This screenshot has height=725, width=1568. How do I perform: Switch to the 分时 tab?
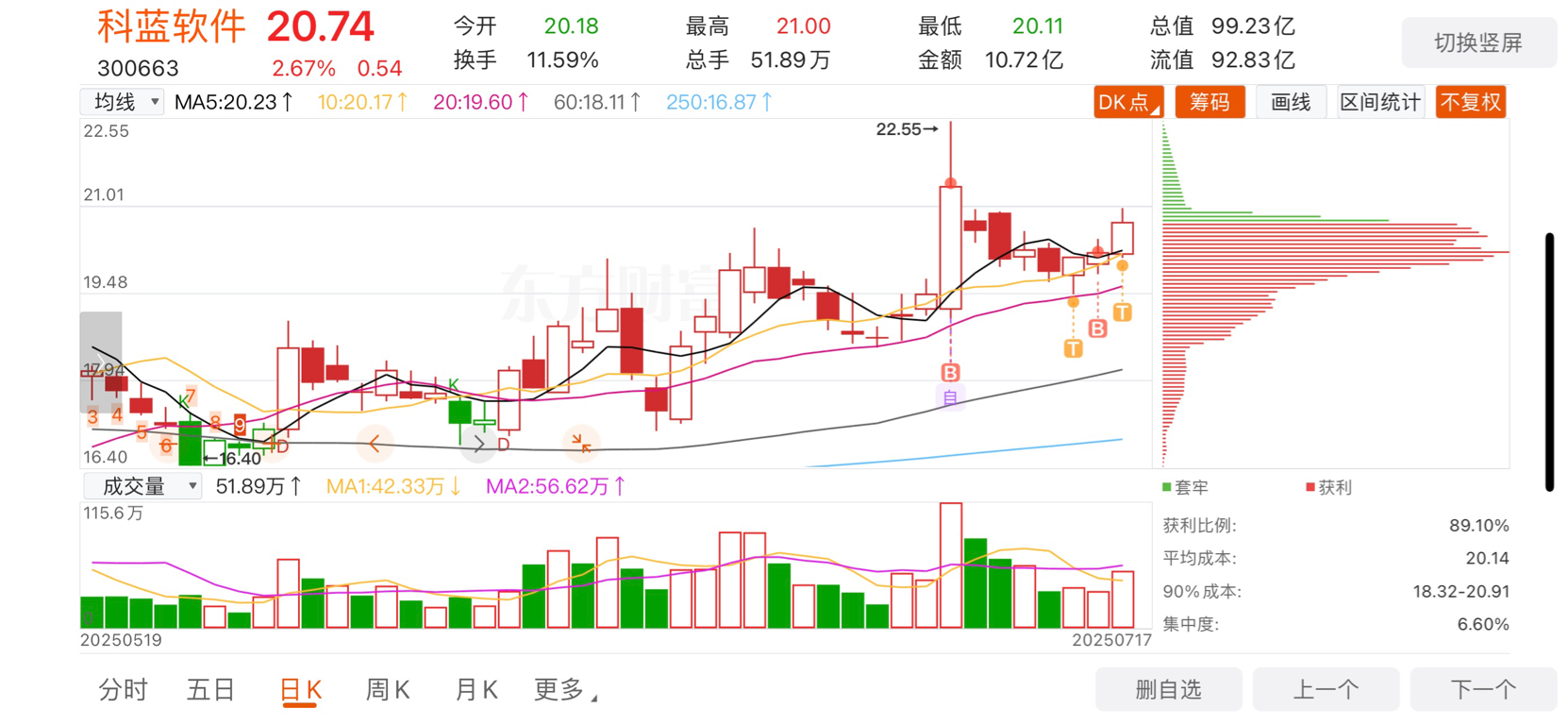124,690
